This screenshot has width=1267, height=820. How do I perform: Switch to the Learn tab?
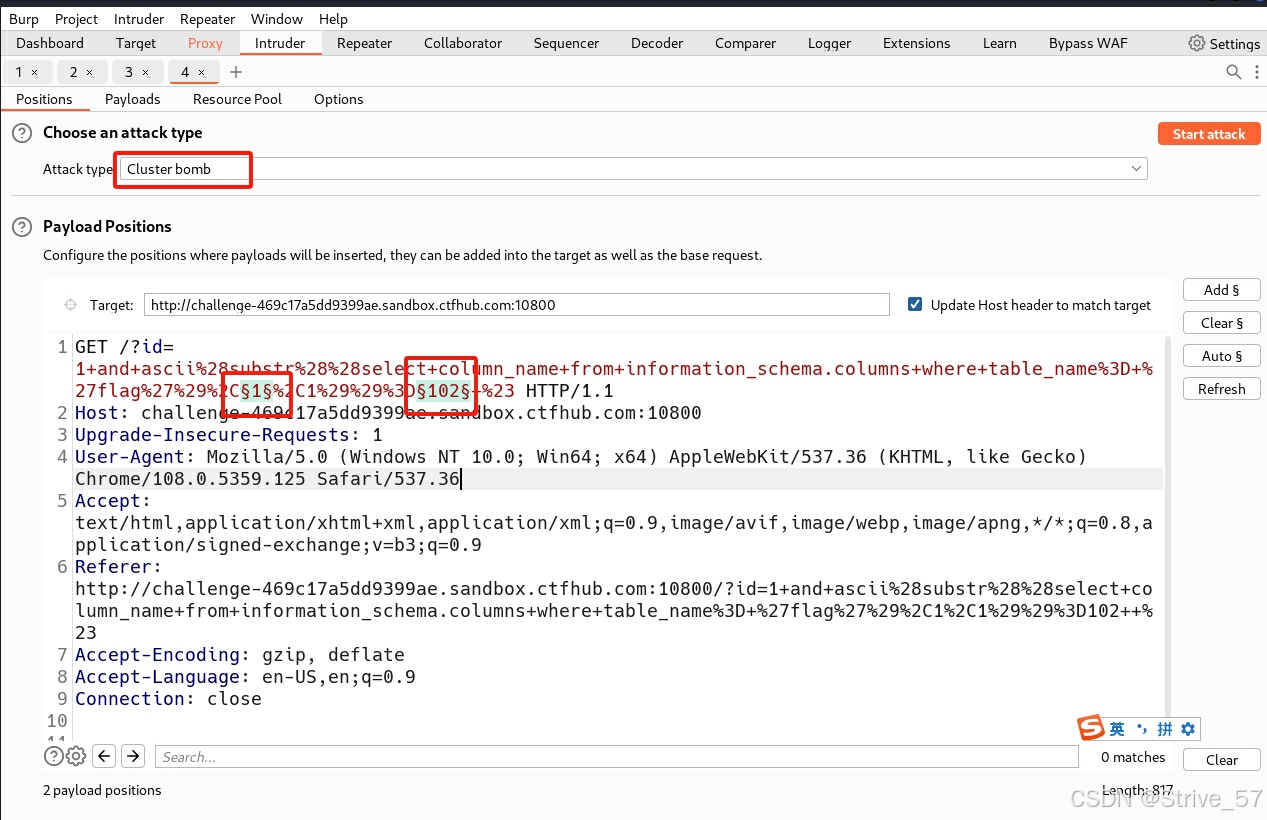[999, 43]
